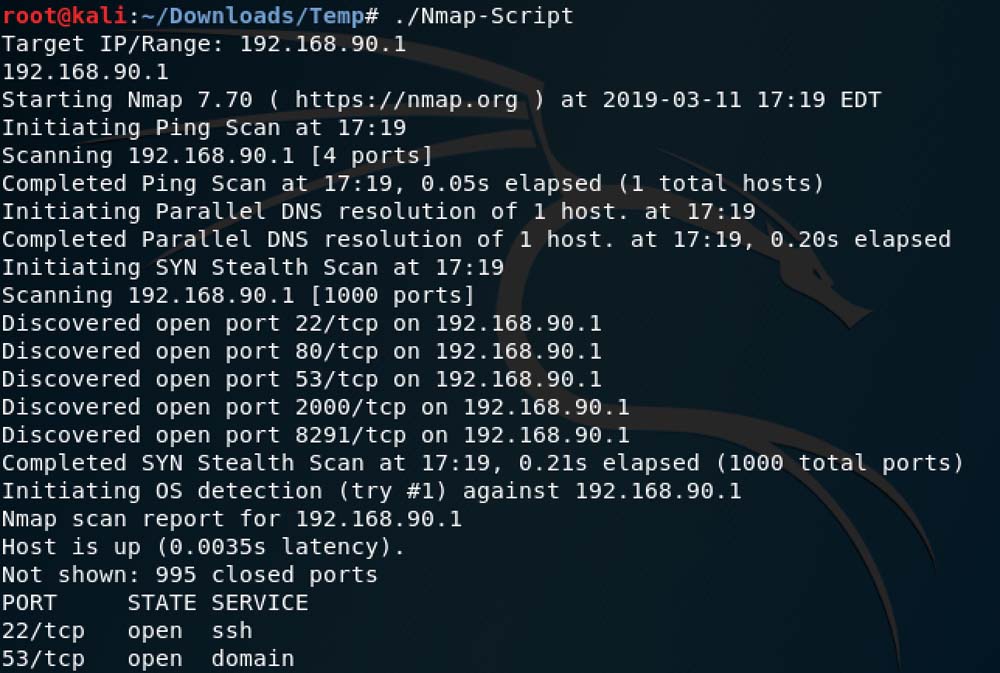Click the 'Discovered open port 22/tcp' line

(x=301, y=324)
